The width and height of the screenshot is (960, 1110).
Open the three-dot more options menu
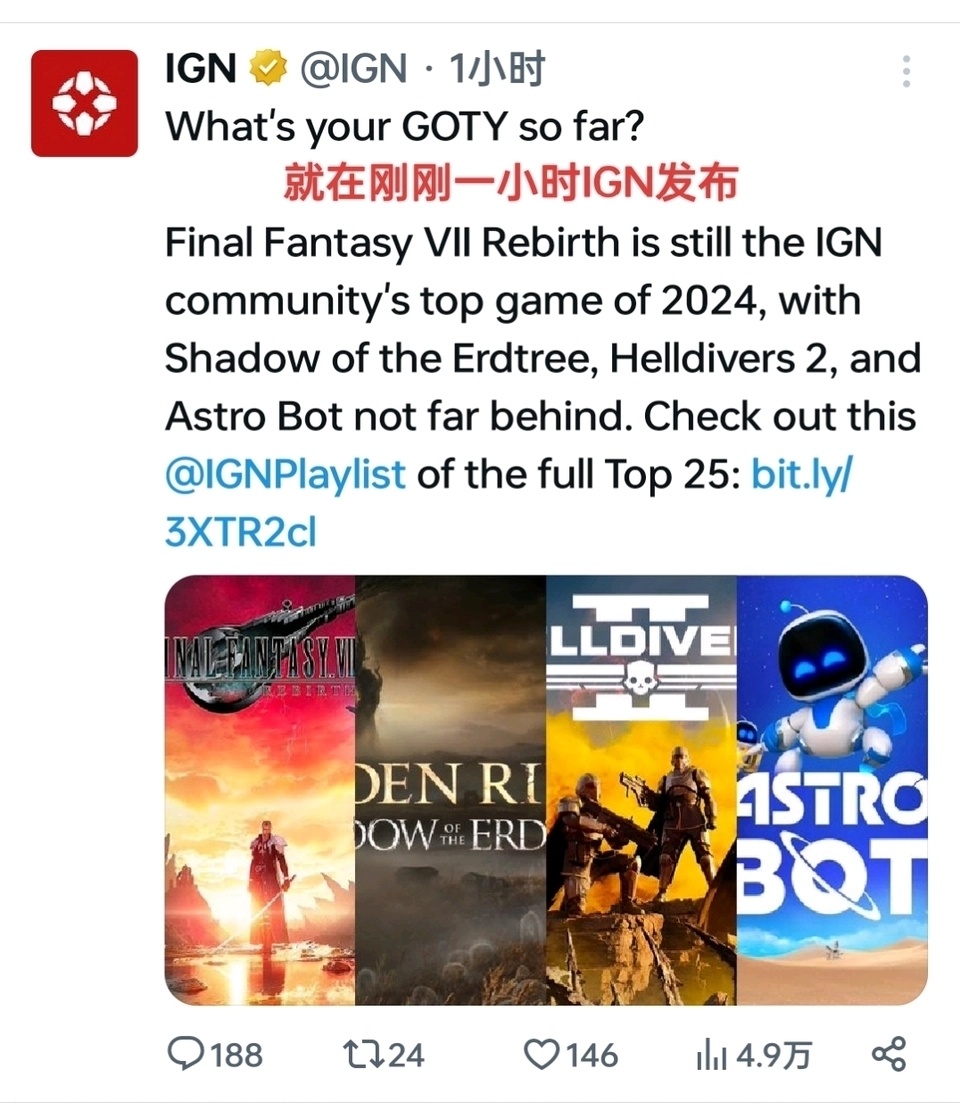click(906, 71)
